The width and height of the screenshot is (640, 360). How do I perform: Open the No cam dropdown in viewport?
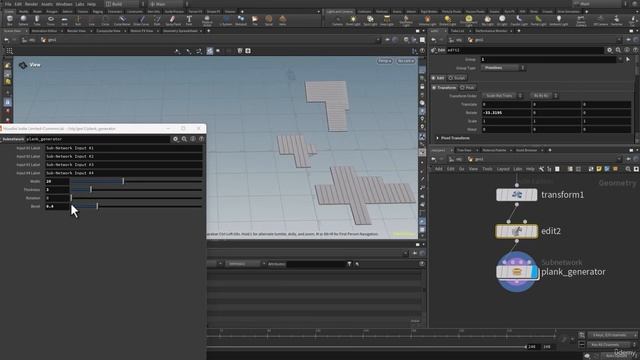click(406, 61)
